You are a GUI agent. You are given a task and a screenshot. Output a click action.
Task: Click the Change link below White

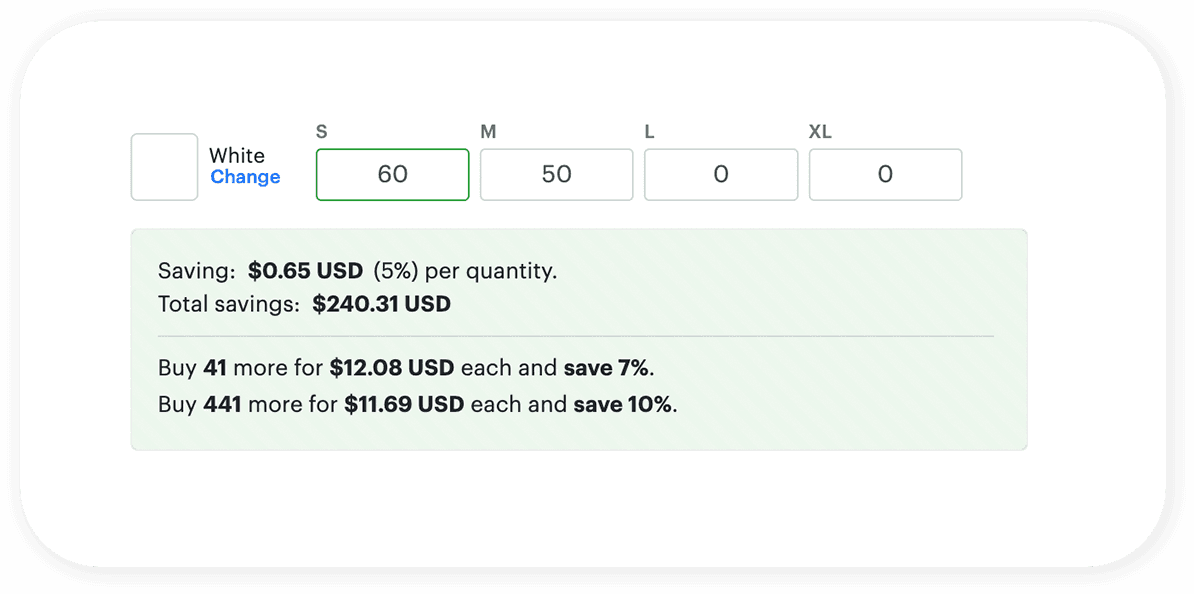tap(245, 177)
